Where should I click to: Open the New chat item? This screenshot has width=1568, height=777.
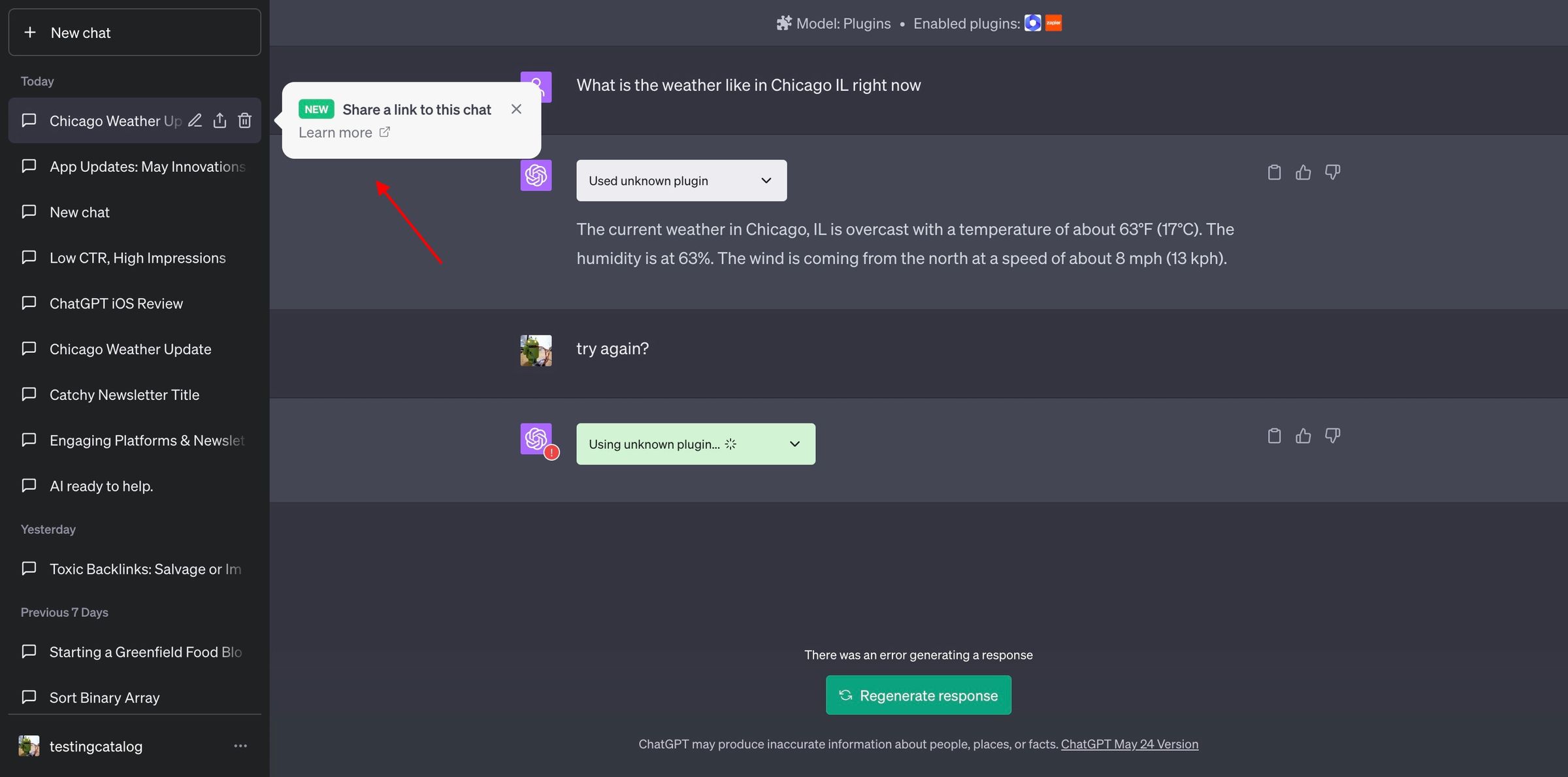click(x=80, y=212)
